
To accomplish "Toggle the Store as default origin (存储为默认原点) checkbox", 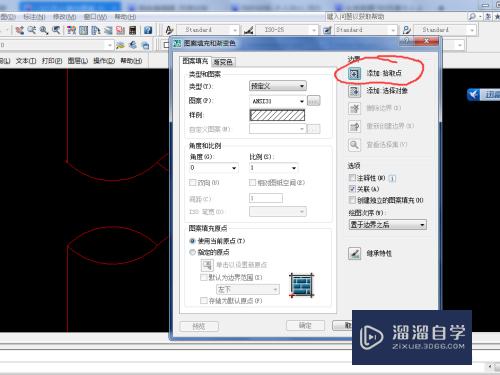I will 203,301.
